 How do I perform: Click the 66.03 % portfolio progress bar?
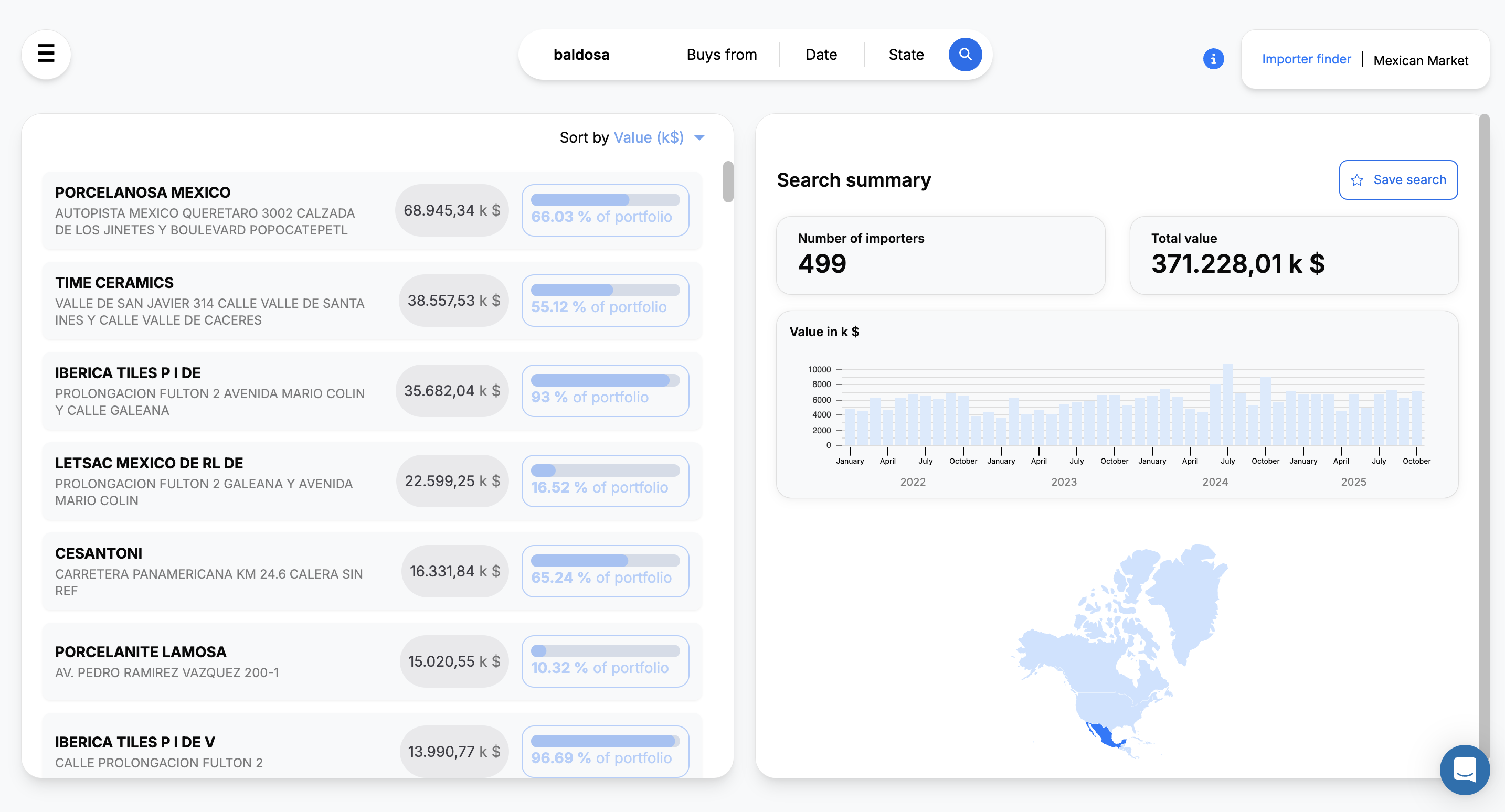(x=605, y=200)
